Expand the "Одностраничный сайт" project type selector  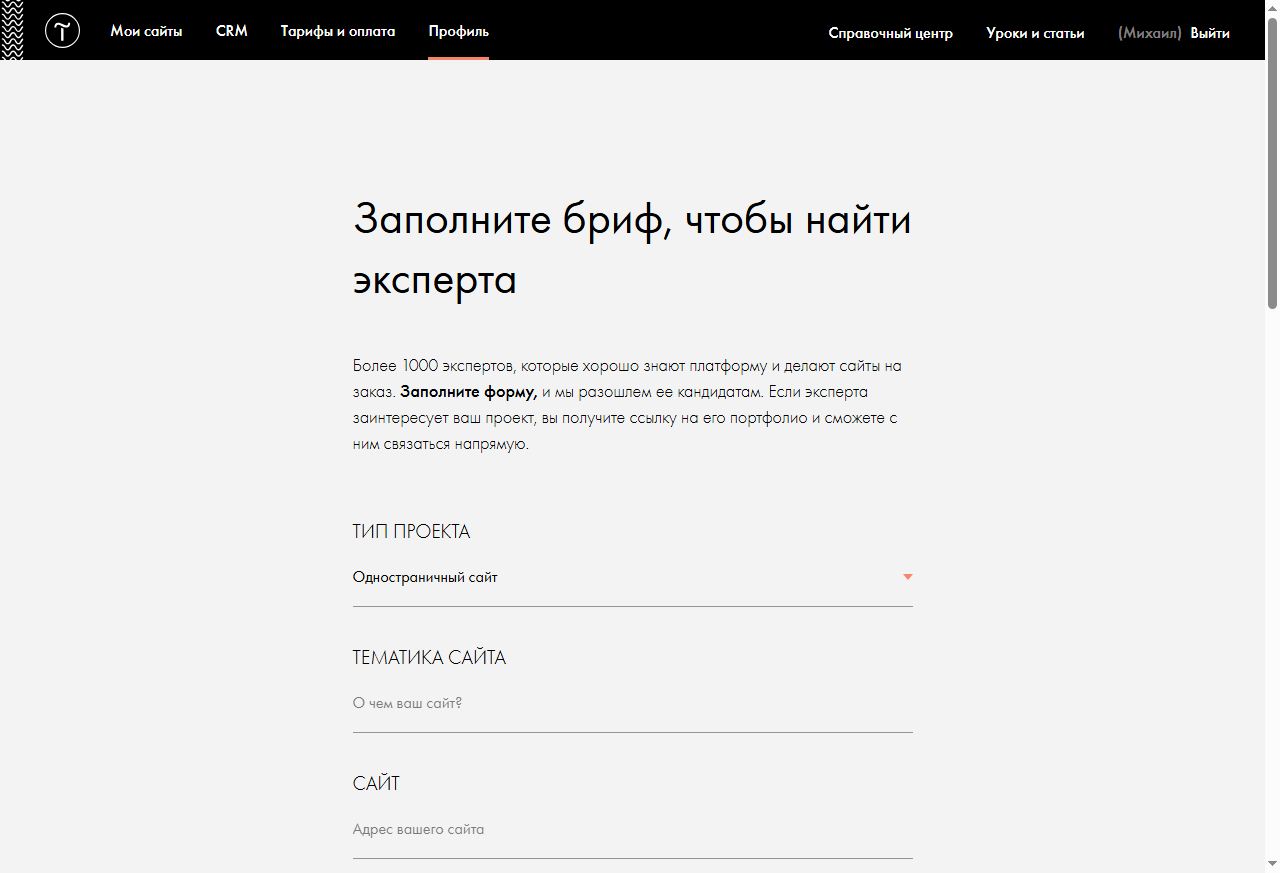pos(630,577)
